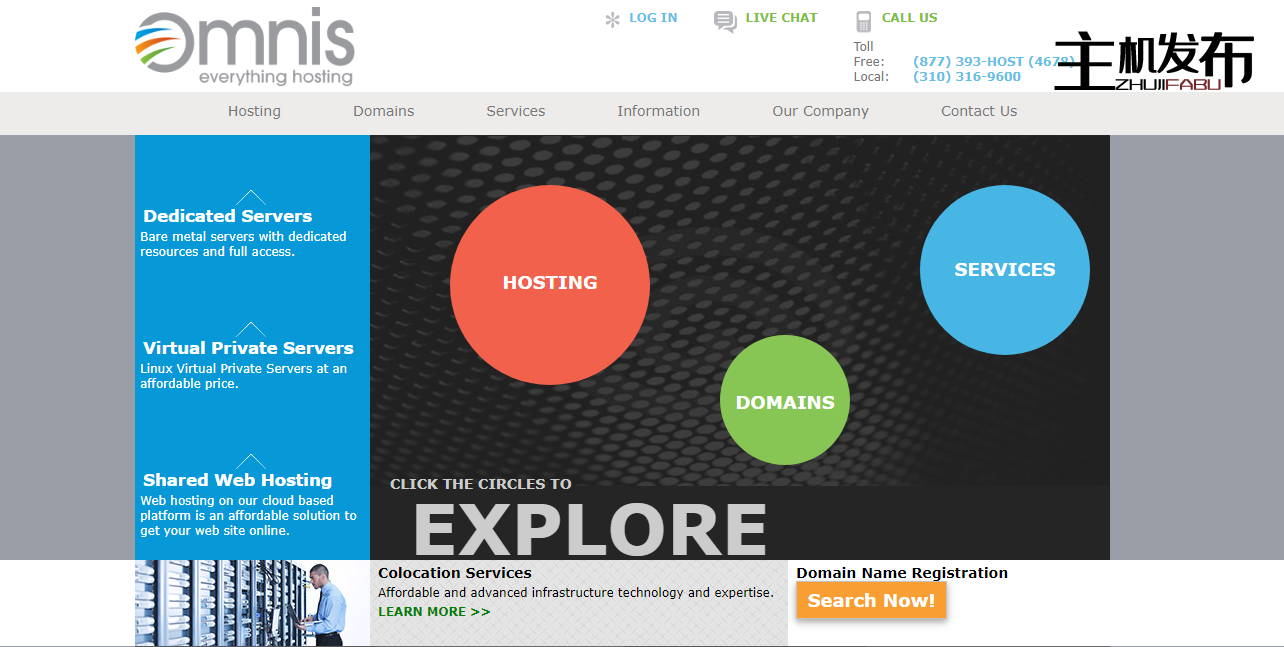Follow the Learn More link for Colocation
Screen dimensions: 1284x647
[x=434, y=612]
